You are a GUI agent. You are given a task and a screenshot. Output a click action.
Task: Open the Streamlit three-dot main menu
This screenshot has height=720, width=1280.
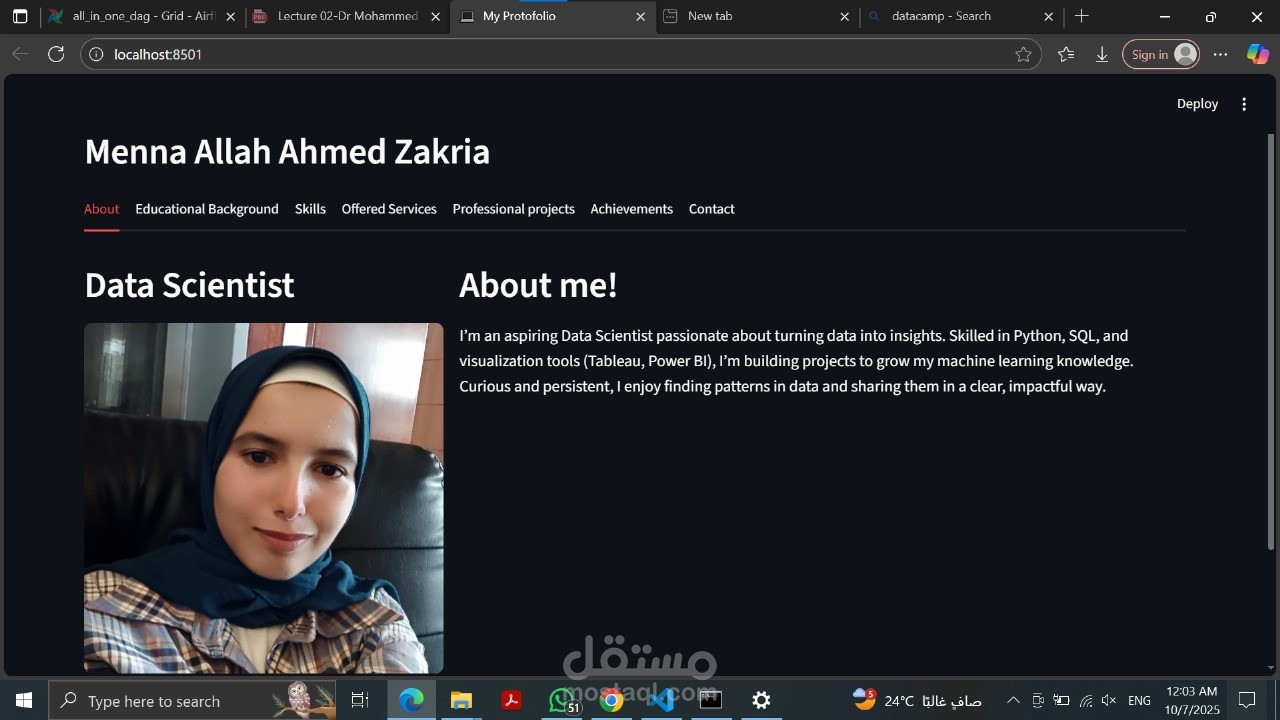[1244, 104]
